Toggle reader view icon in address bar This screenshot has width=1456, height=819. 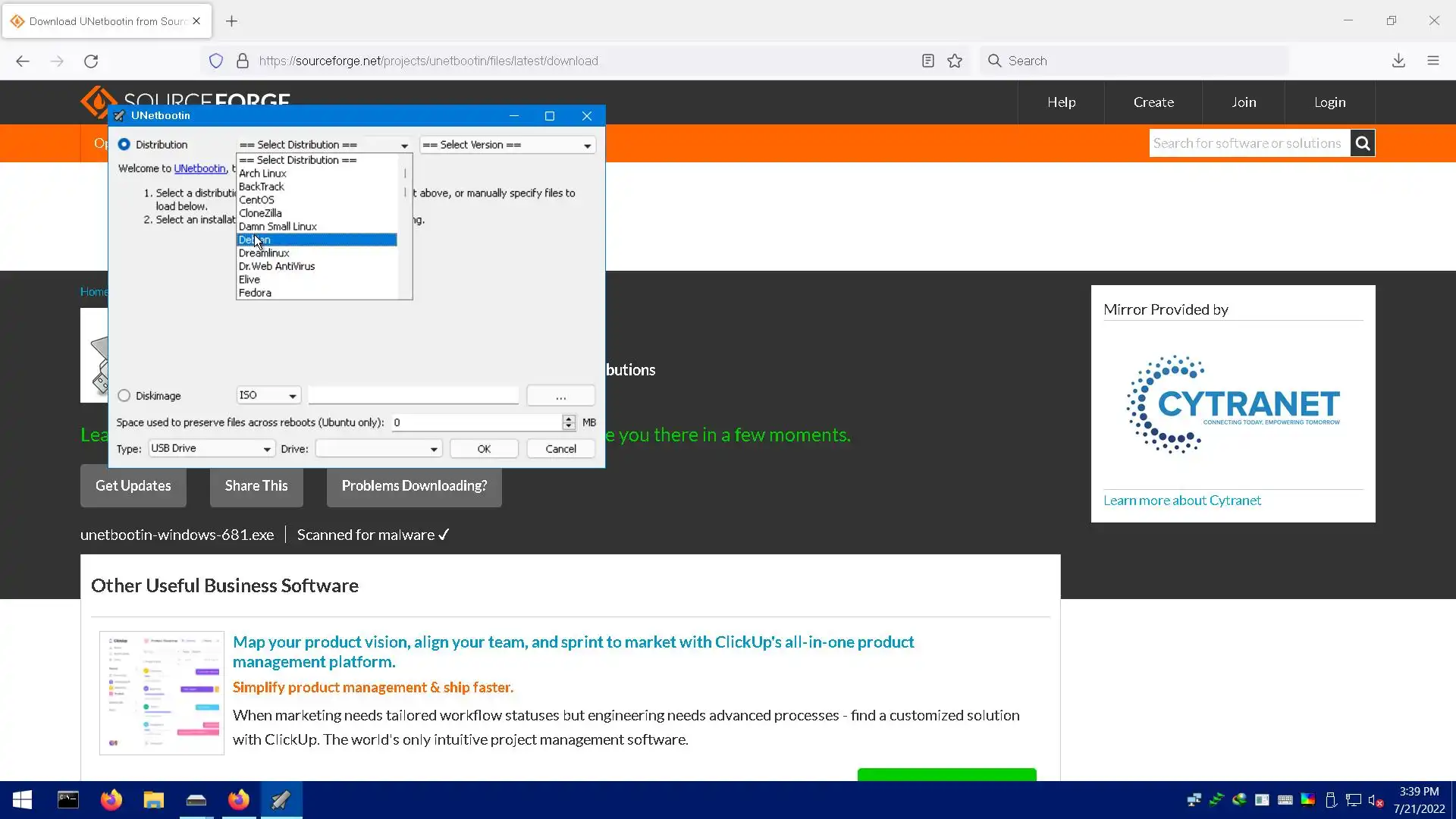927,61
